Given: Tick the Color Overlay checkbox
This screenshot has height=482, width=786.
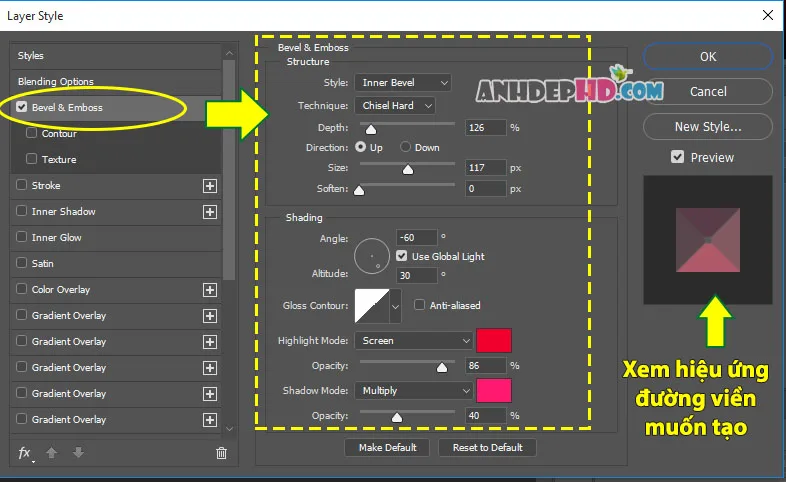Looking at the screenshot, I should (x=22, y=289).
